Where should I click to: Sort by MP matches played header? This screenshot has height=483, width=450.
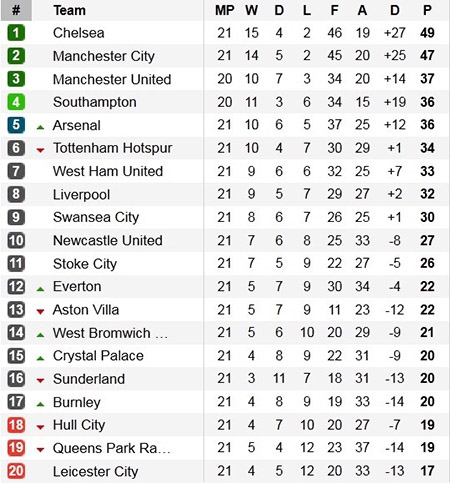pos(225,10)
